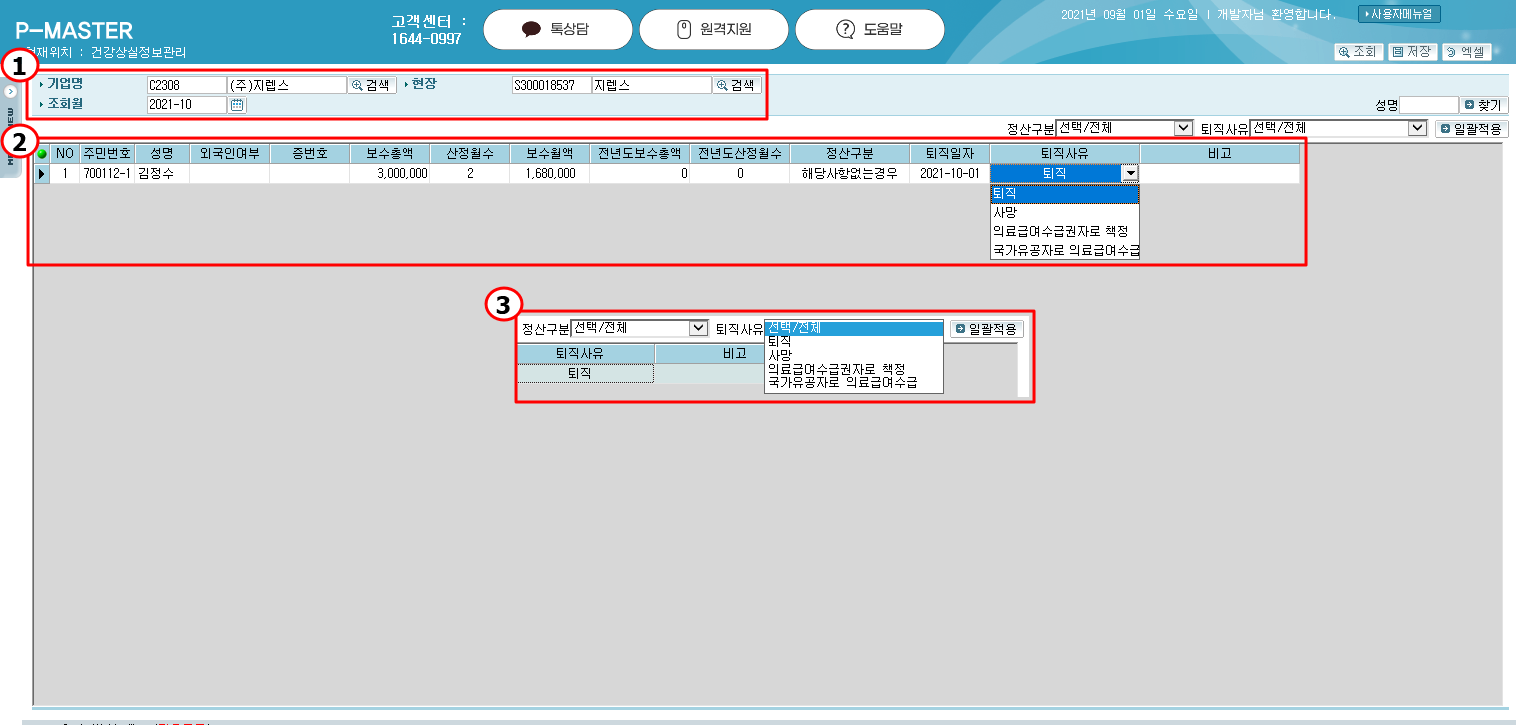Expand the side MENU panel arrow

(x=10, y=91)
